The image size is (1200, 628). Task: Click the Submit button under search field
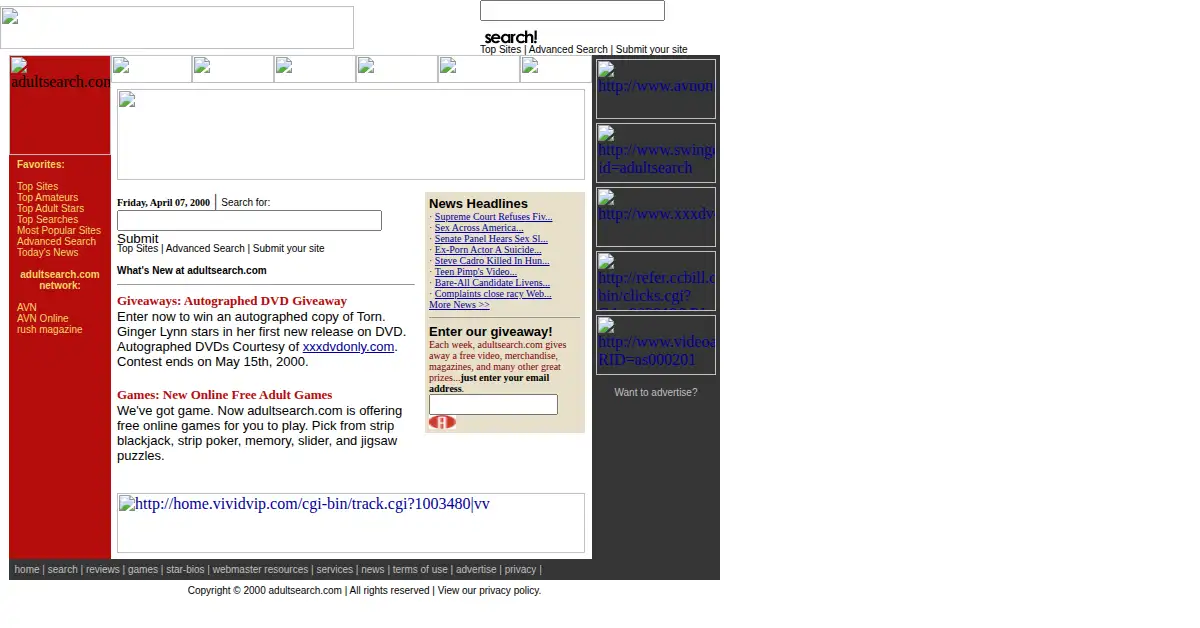pyautogui.click(x=138, y=238)
